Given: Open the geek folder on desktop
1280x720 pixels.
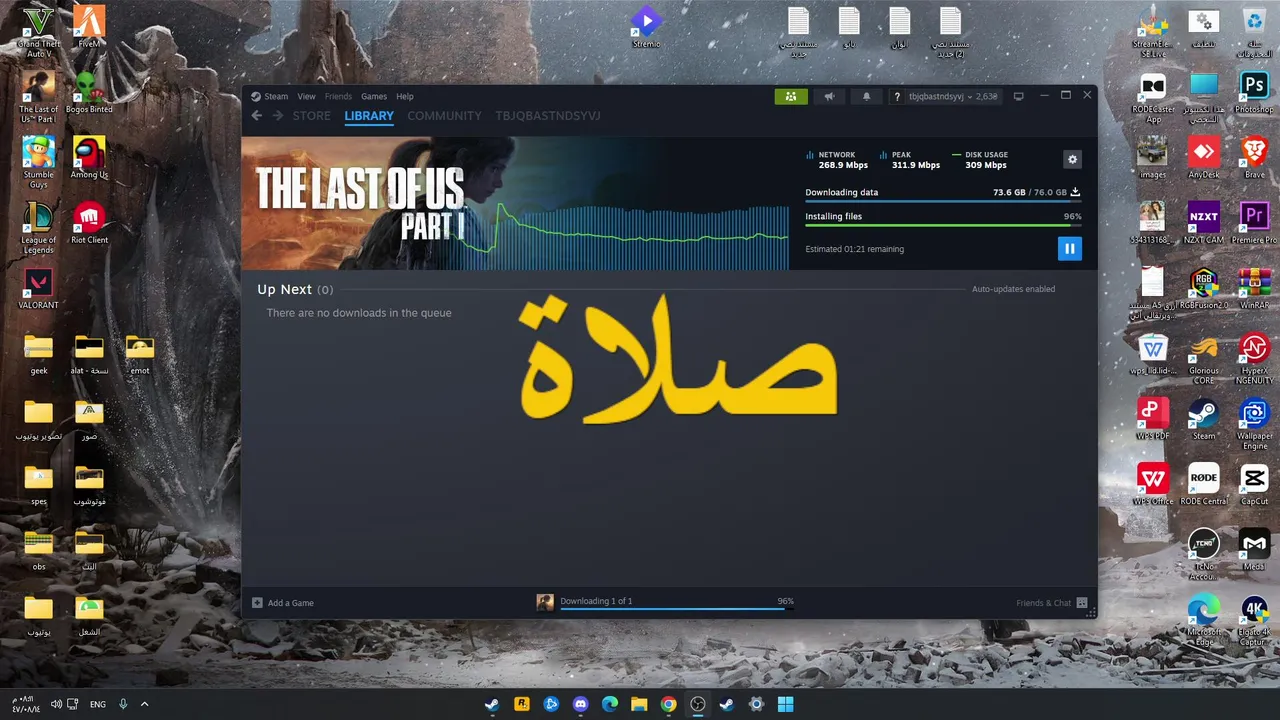Looking at the screenshot, I should click(x=38, y=354).
